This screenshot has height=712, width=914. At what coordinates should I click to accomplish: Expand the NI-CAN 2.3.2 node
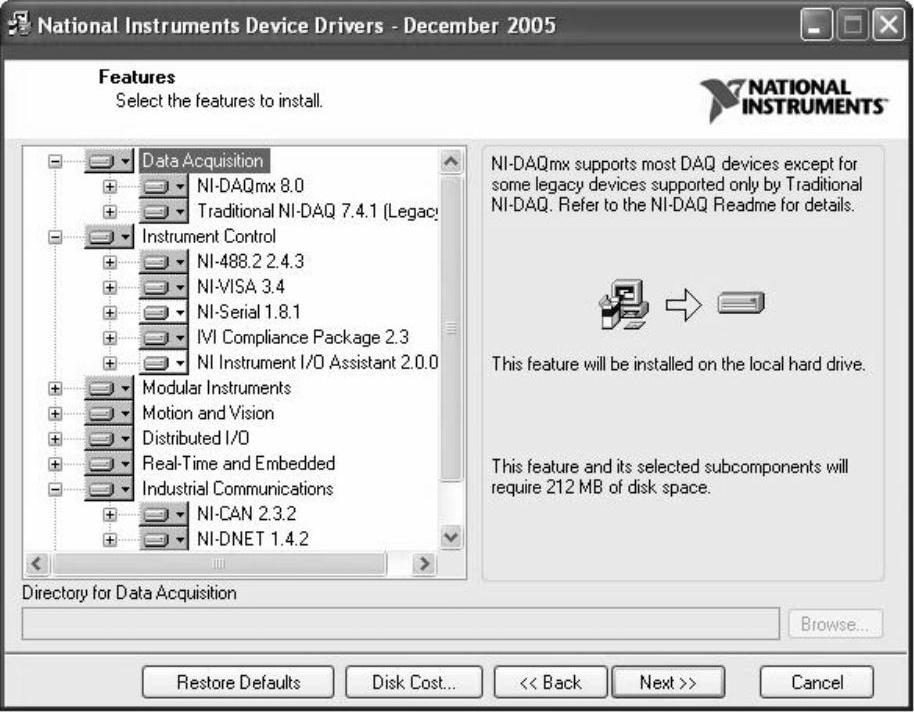(x=110, y=514)
